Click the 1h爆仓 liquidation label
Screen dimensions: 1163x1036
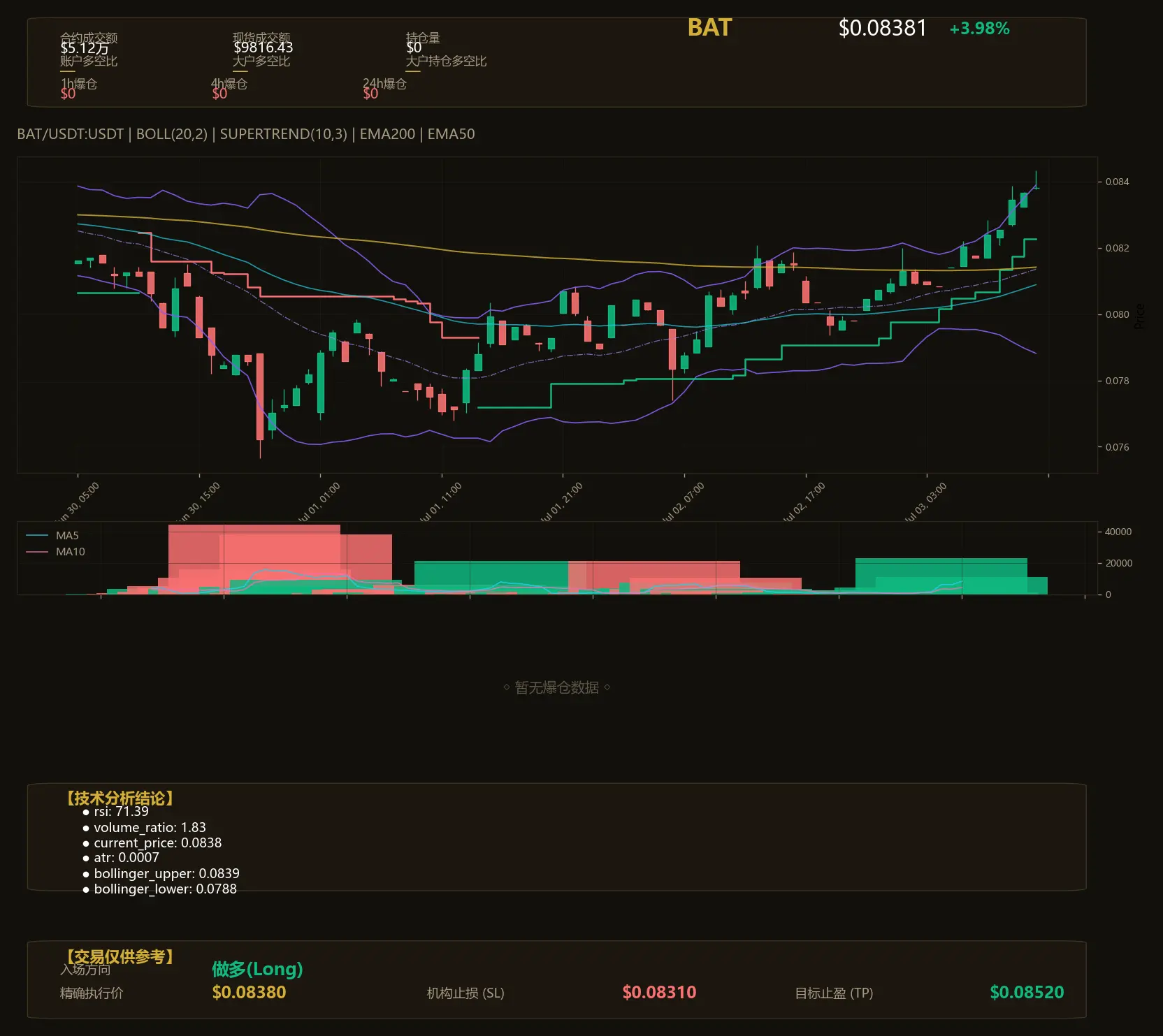tap(79, 84)
